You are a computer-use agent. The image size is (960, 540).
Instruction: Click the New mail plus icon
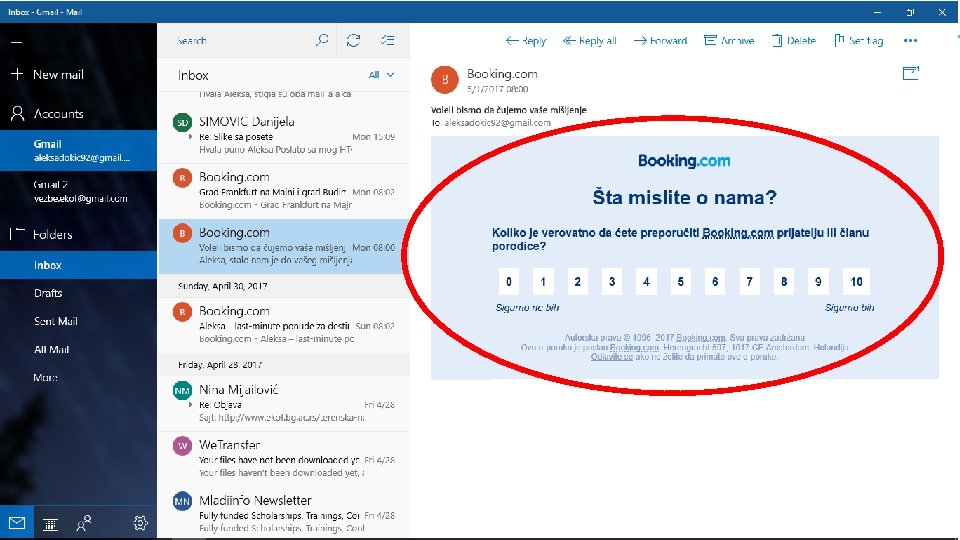tap(17, 74)
